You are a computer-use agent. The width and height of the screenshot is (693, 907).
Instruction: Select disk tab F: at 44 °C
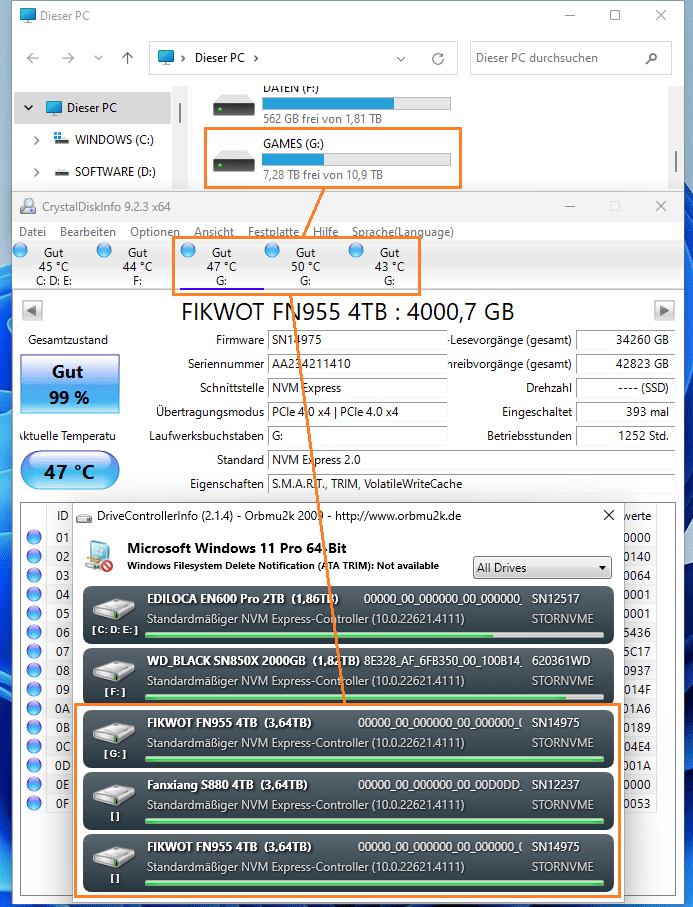click(x=138, y=266)
